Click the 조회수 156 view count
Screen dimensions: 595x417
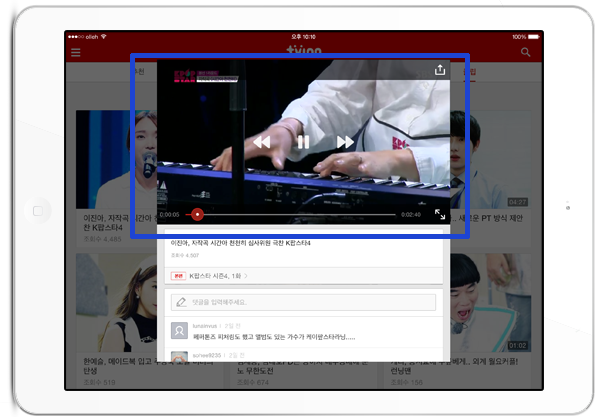(x=406, y=382)
